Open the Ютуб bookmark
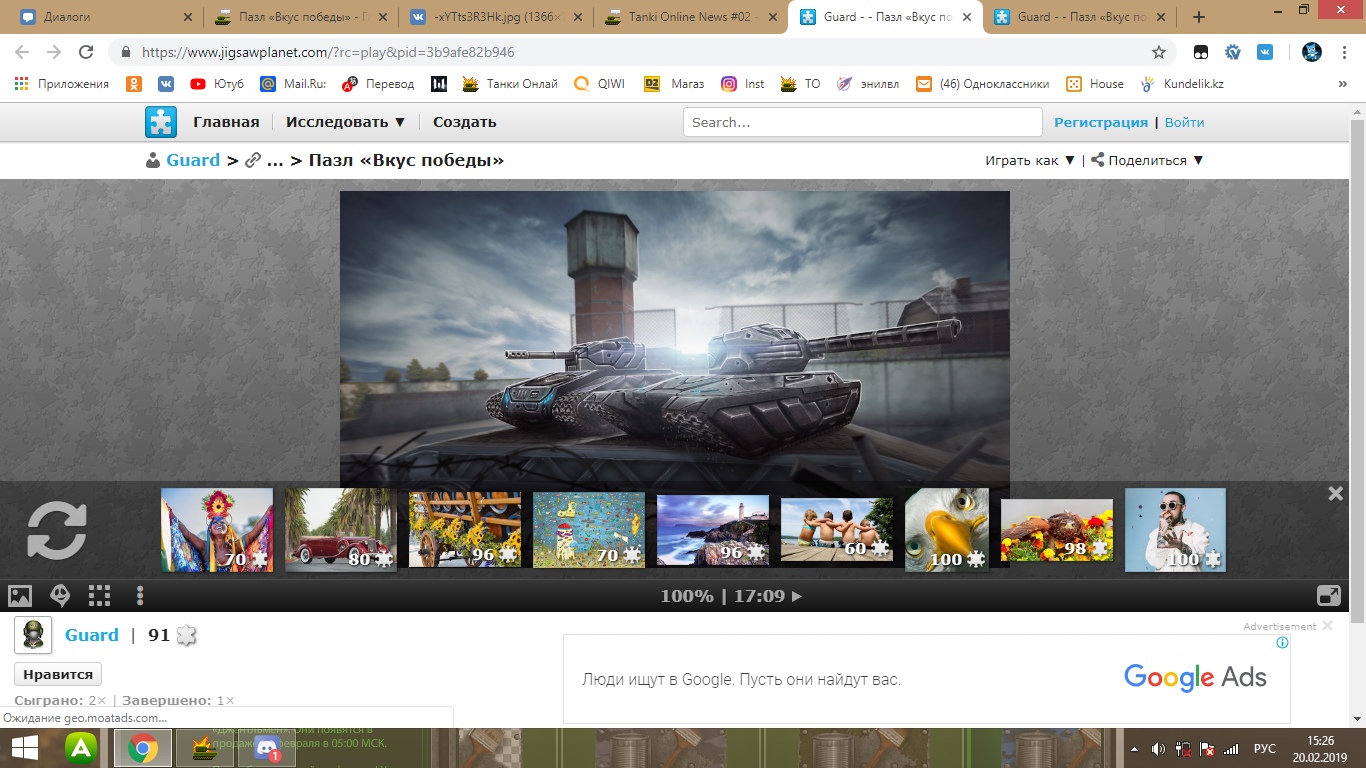Viewport: 1366px width, 768px height. tap(217, 84)
